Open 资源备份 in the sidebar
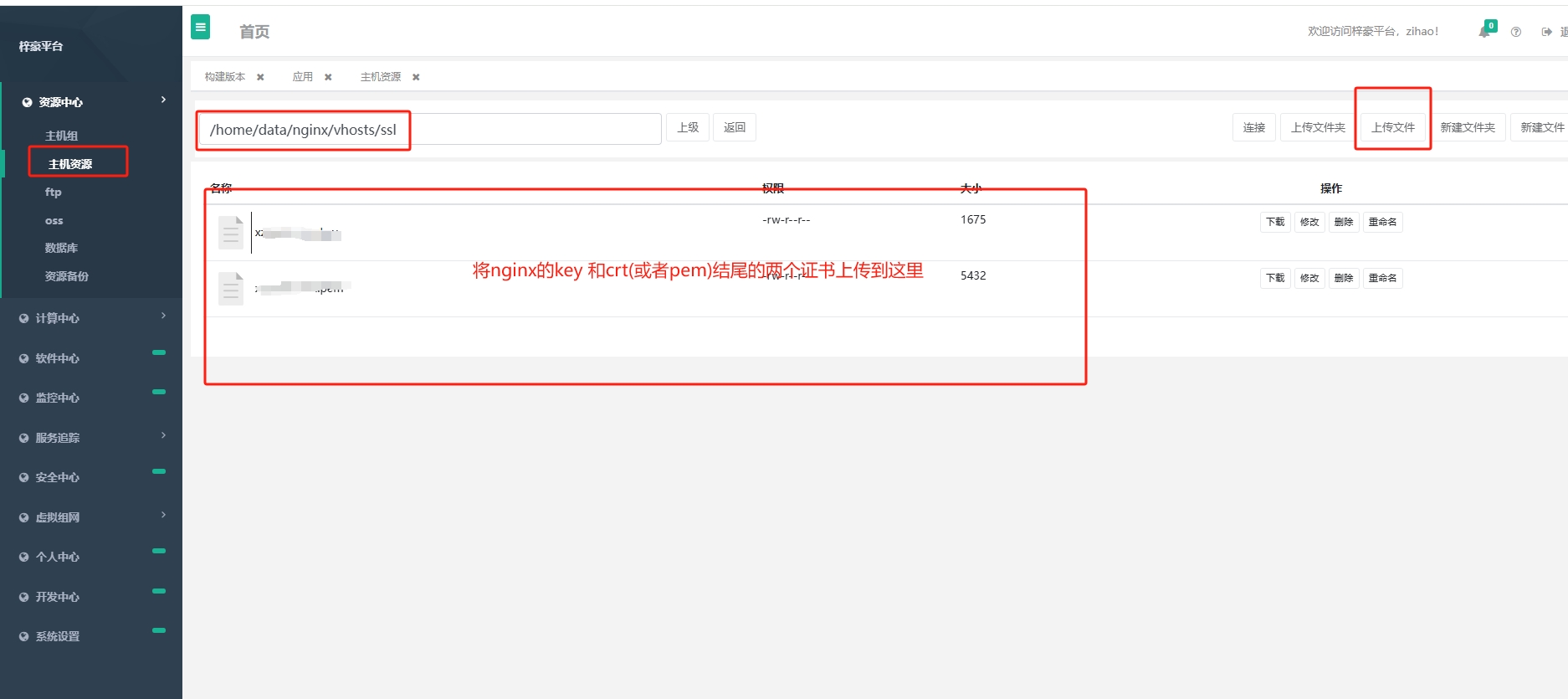1568x699 pixels. tap(66, 276)
